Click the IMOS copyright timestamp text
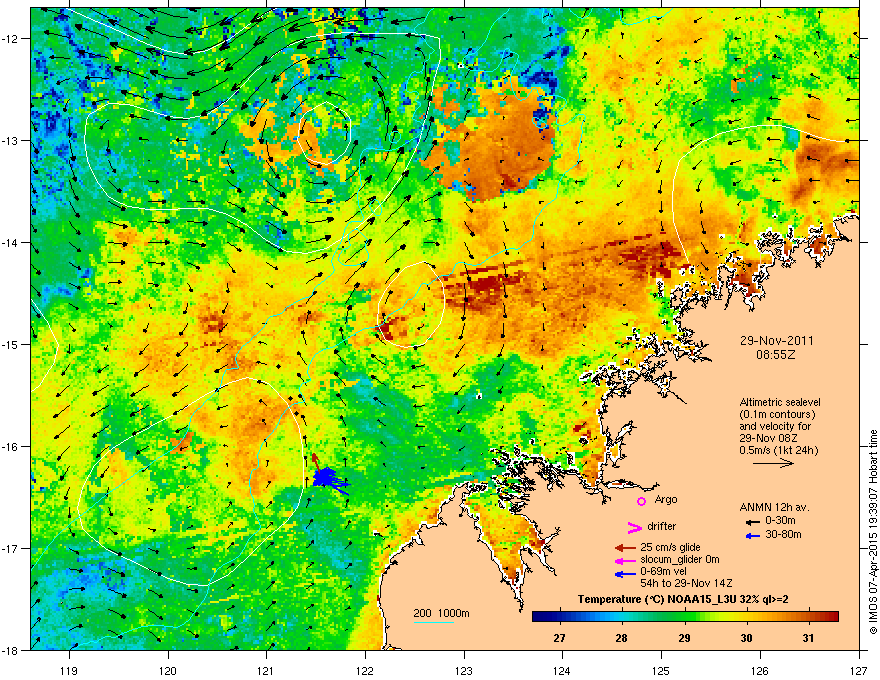880x680 pixels. pyautogui.click(x=873, y=532)
